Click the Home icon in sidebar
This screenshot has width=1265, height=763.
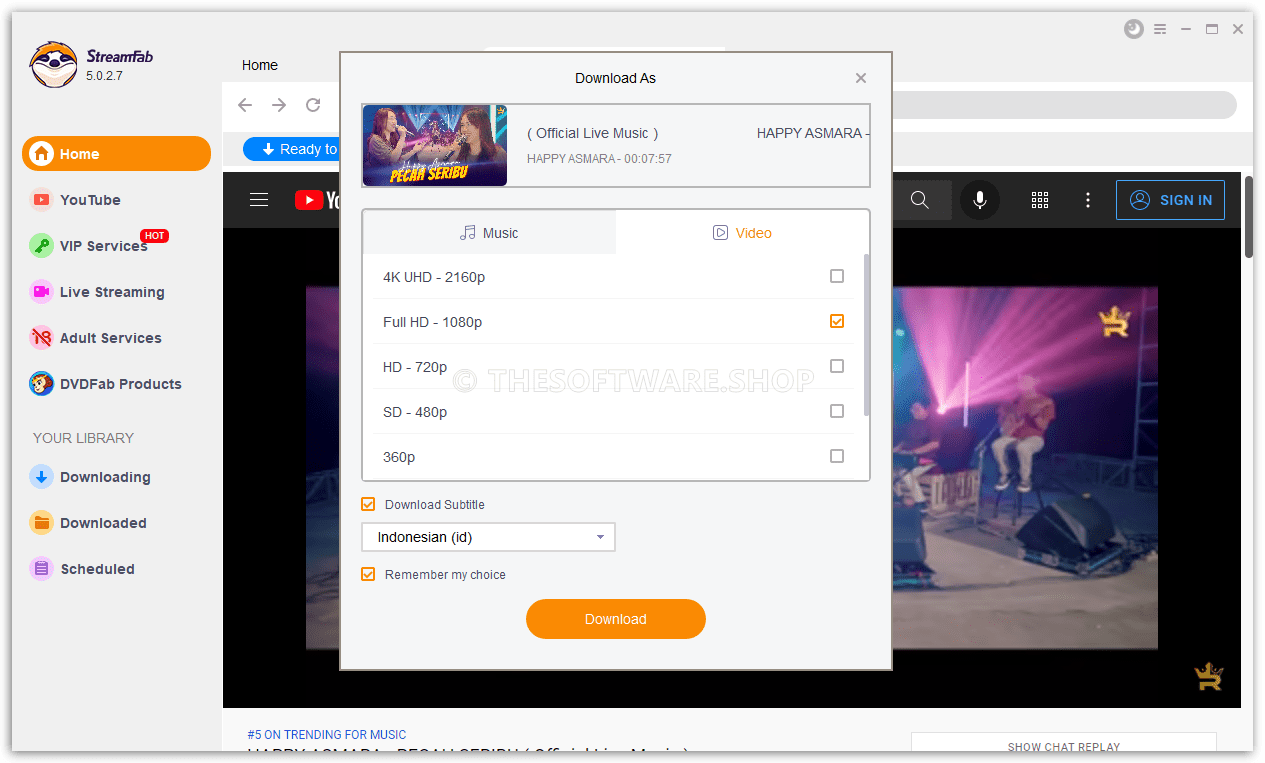click(41, 154)
